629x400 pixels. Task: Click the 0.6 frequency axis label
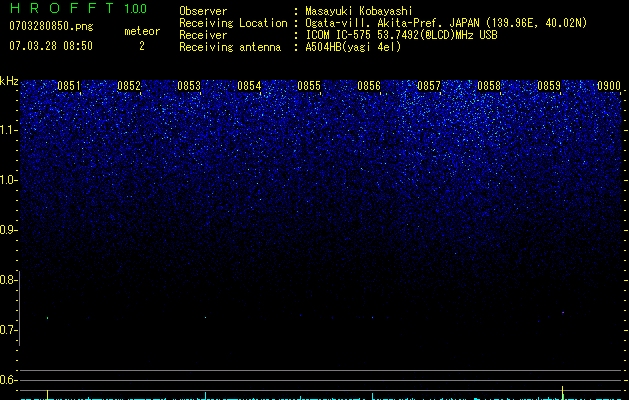point(9,380)
